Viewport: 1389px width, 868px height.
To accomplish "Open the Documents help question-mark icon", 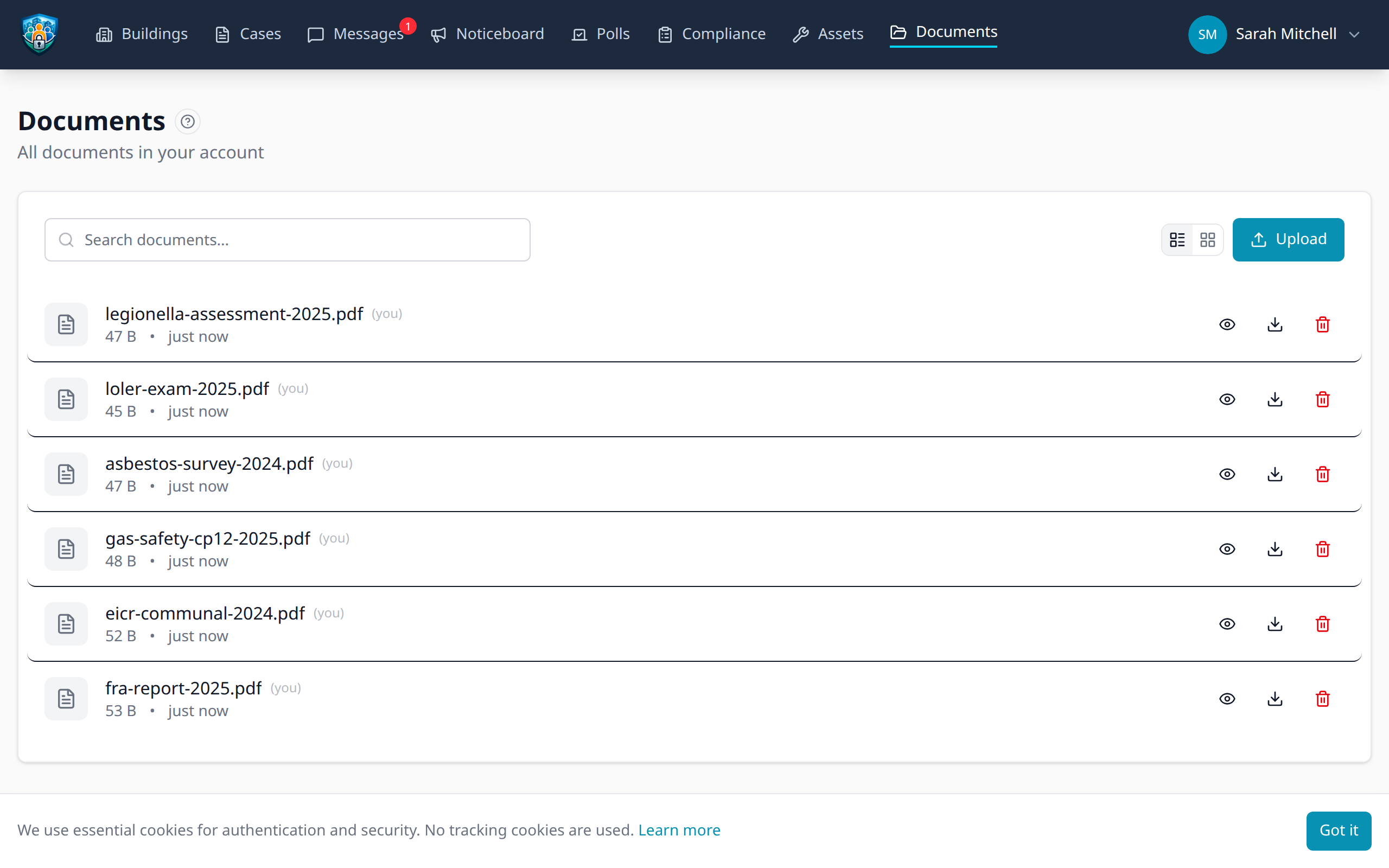I will [x=187, y=122].
